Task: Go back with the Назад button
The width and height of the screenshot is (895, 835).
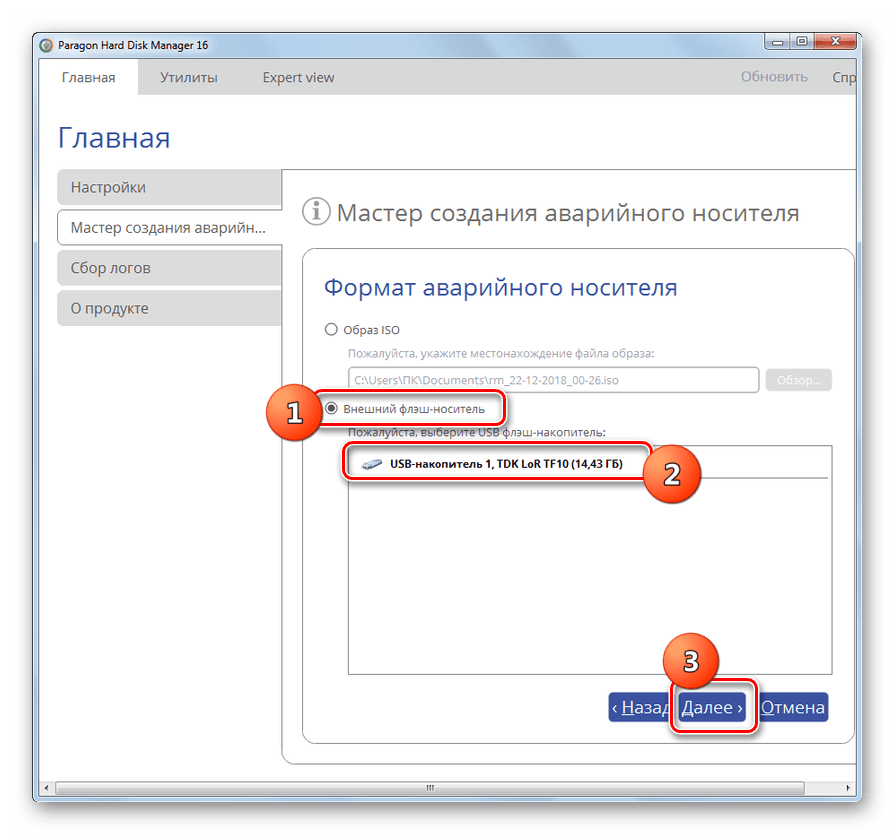Action: pos(640,708)
